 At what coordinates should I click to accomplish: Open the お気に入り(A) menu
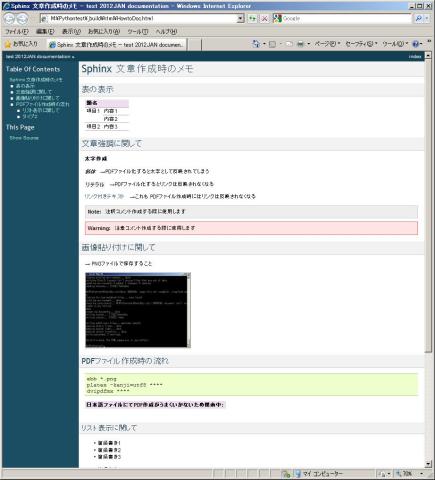[x=104, y=32]
